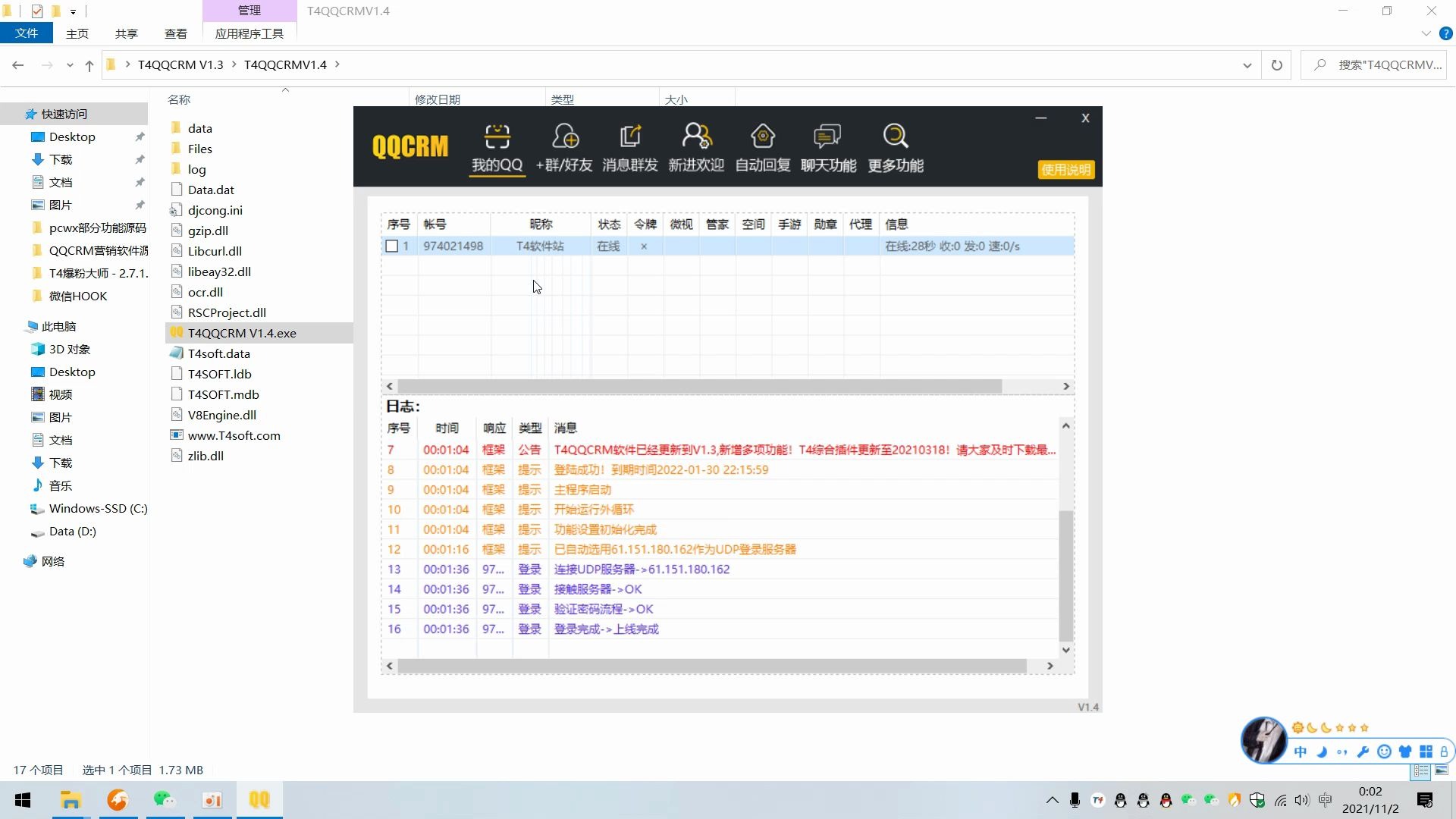The width and height of the screenshot is (1456, 819).
Task: Click the 状态 column header
Action: tap(609, 224)
